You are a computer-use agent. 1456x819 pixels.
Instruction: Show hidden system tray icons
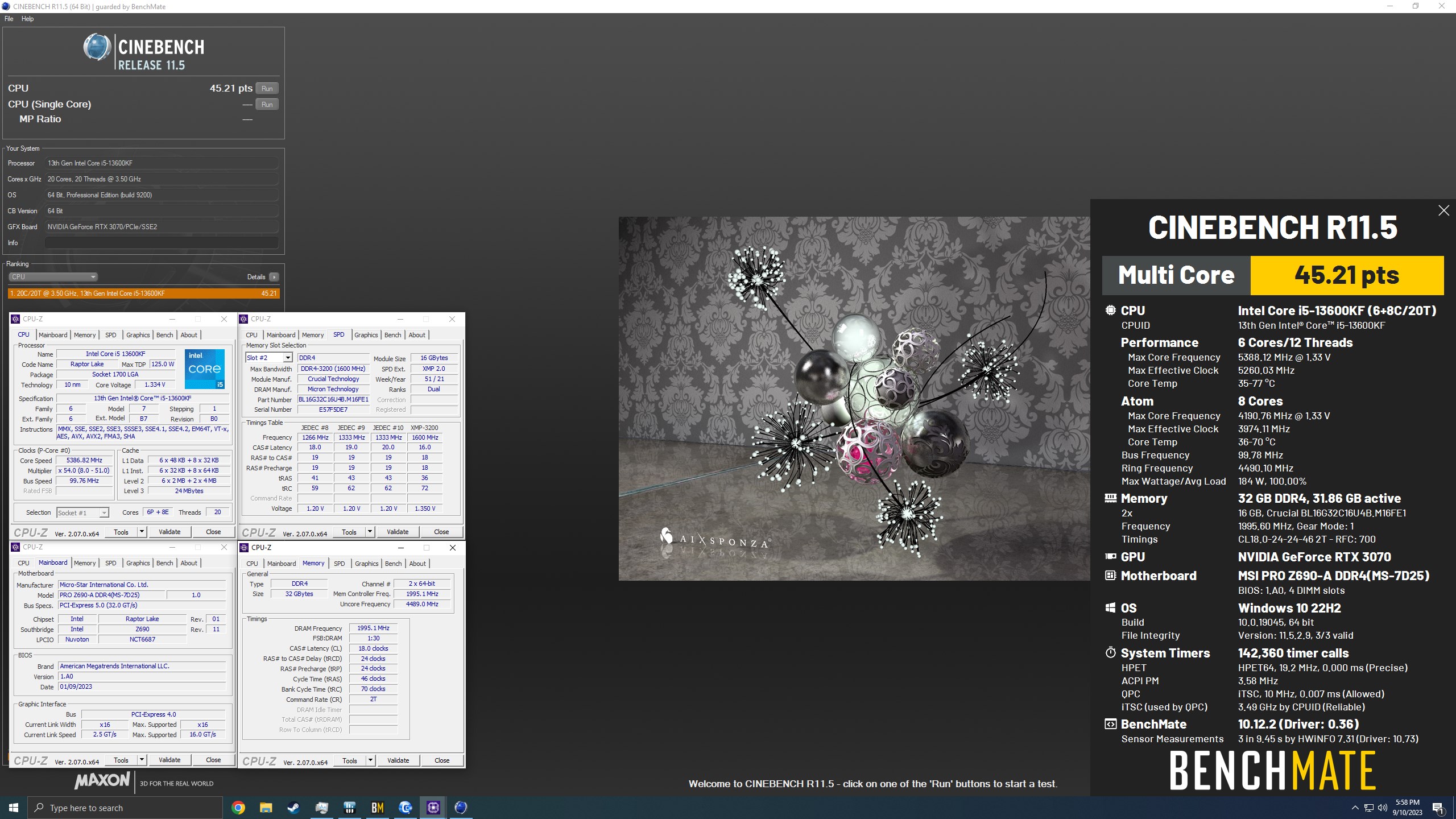click(x=1355, y=808)
